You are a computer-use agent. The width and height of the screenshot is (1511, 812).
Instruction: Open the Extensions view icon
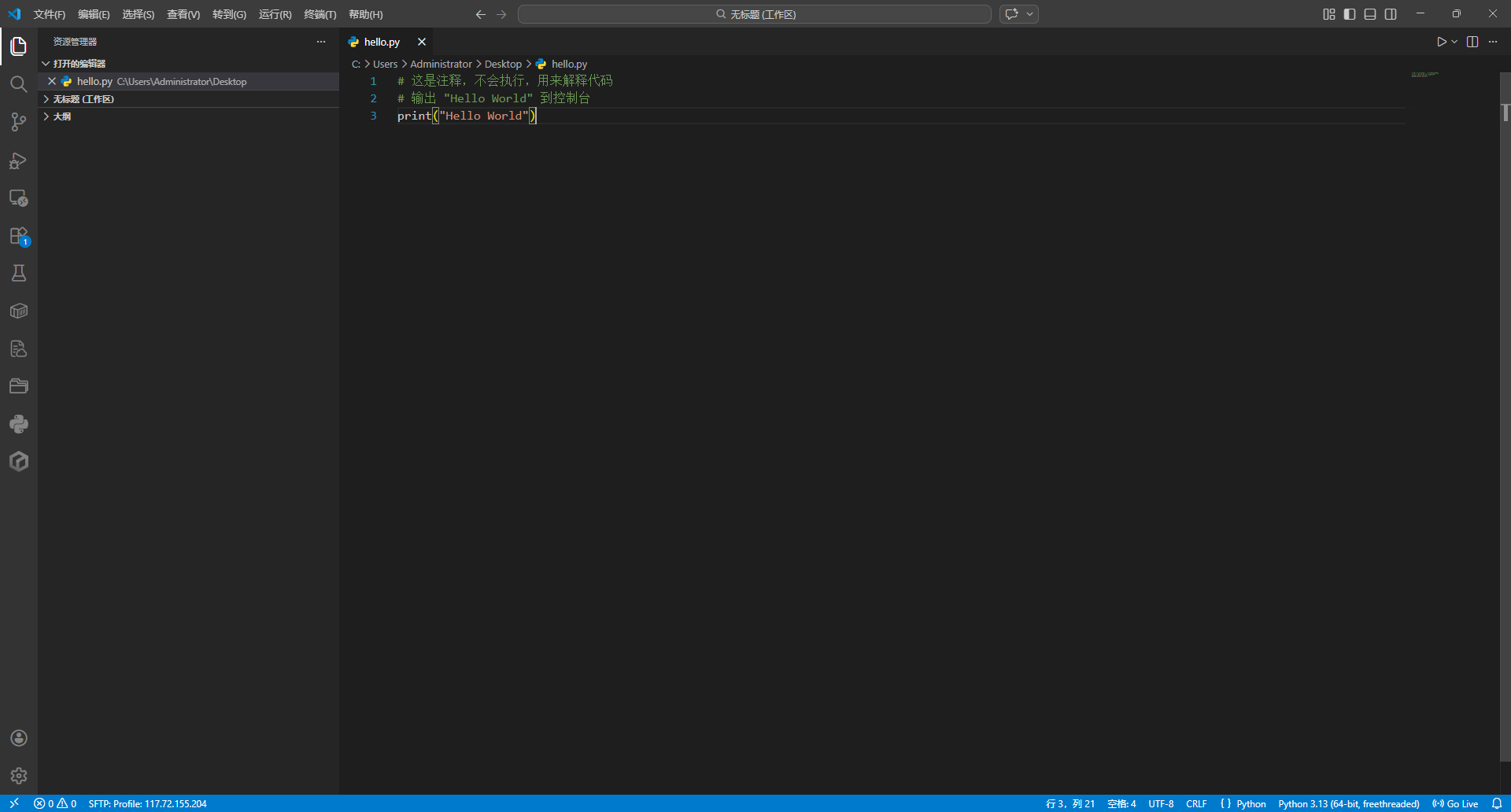(19, 236)
